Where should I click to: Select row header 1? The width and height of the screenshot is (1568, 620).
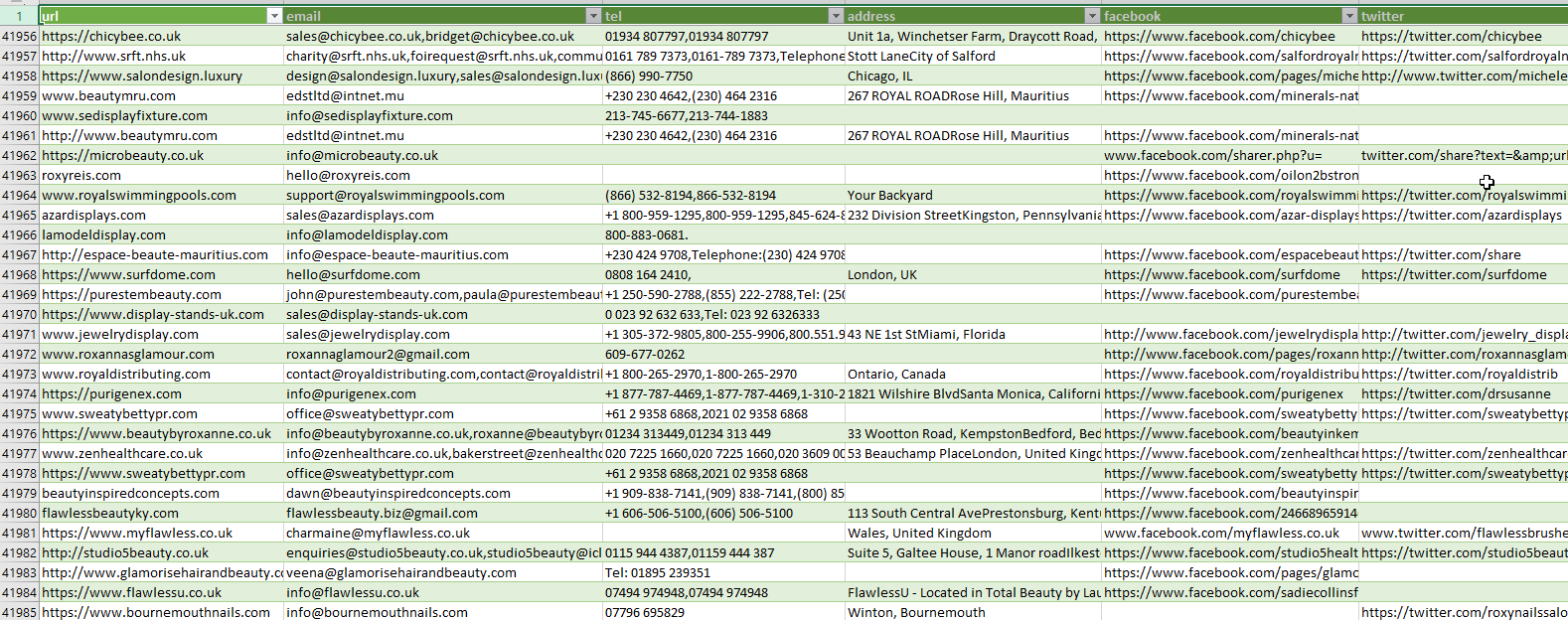[x=19, y=16]
